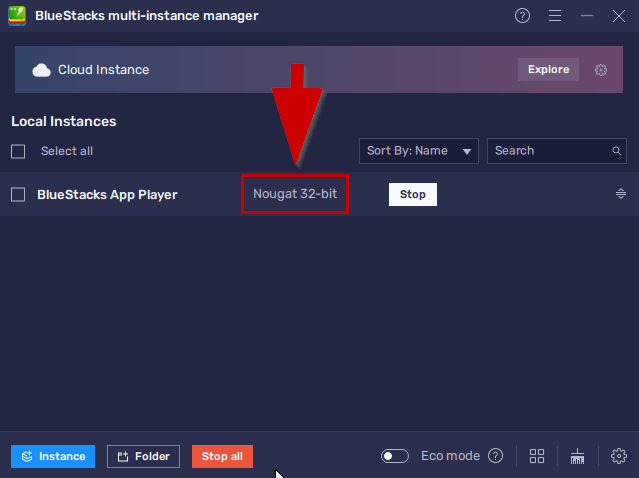Stop the BlueStacks App Player instance
Viewport: 639px width, 478px height.
[x=412, y=194]
